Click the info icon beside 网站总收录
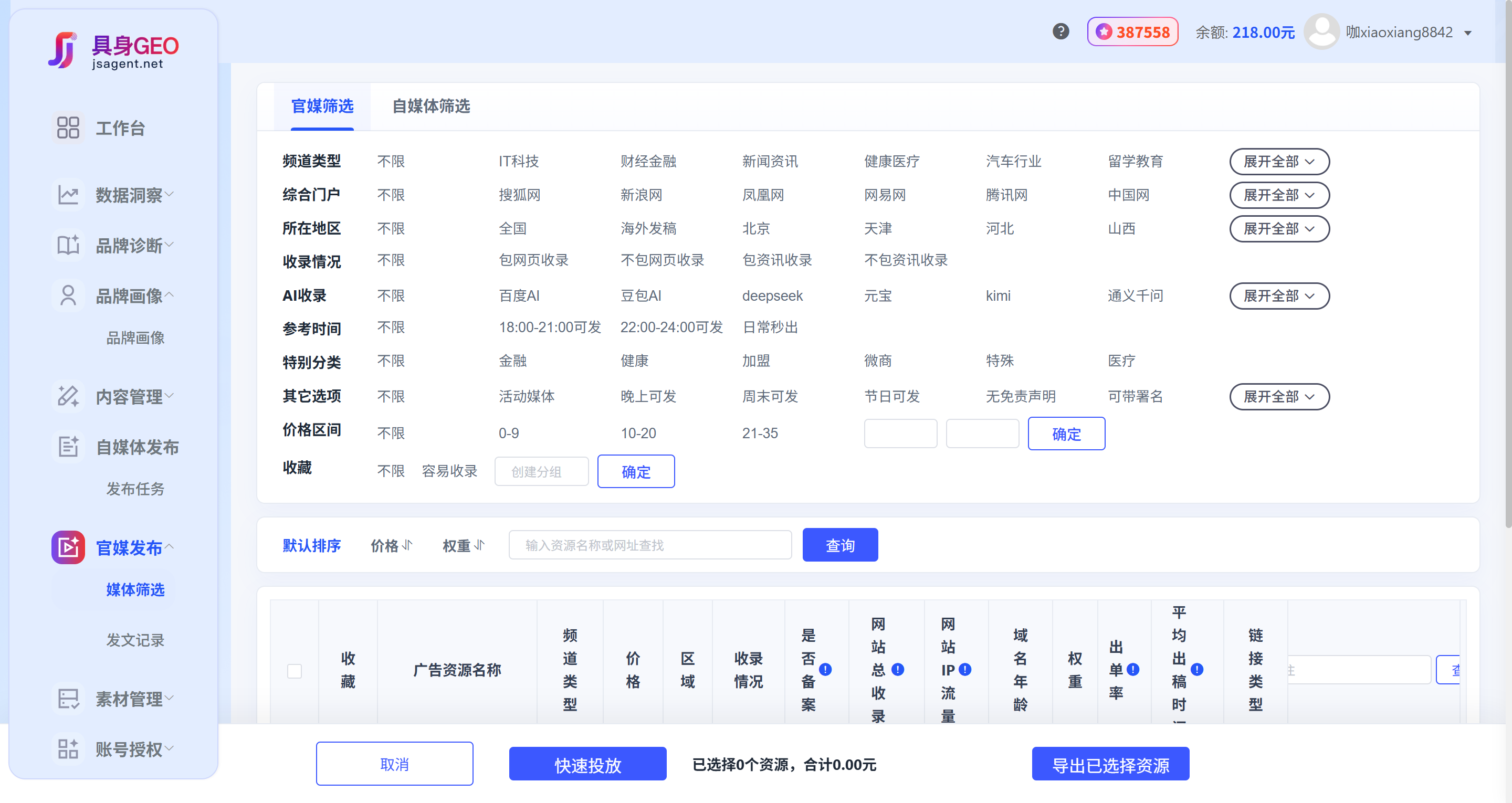This screenshot has height=803, width=1512. tap(897, 669)
